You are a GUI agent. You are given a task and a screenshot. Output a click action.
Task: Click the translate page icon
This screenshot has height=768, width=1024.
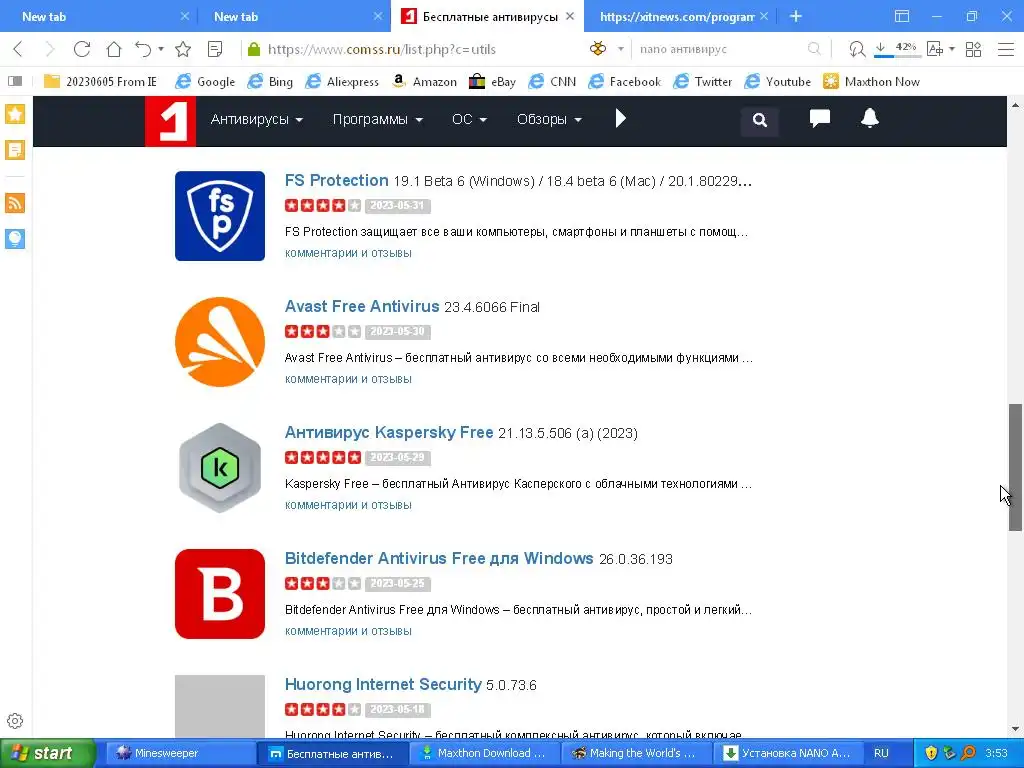pyautogui.click(x=935, y=49)
